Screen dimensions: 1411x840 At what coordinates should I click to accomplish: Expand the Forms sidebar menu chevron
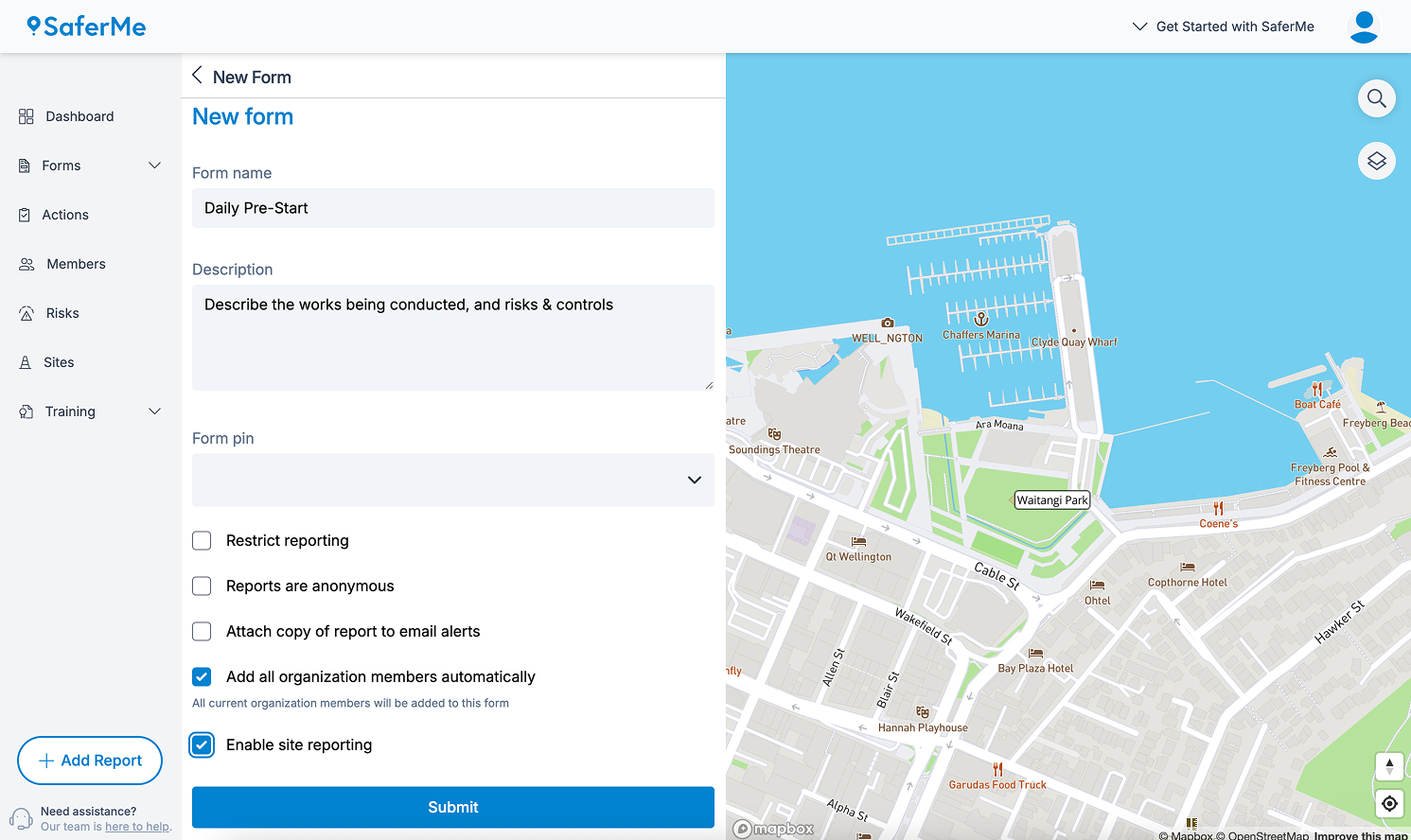pyautogui.click(x=154, y=166)
